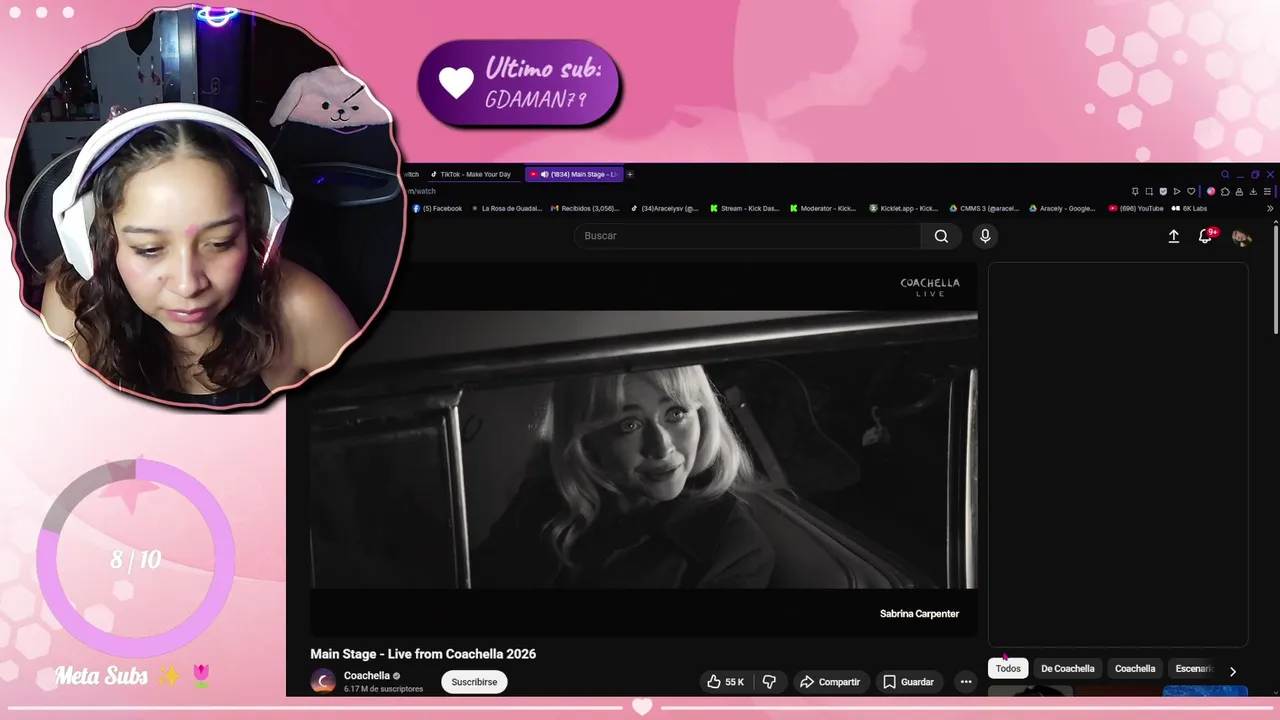This screenshot has width=1280, height=720.
Task: Click the browser tab search magnifier
Action: pyautogui.click(x=1225, y=174)
